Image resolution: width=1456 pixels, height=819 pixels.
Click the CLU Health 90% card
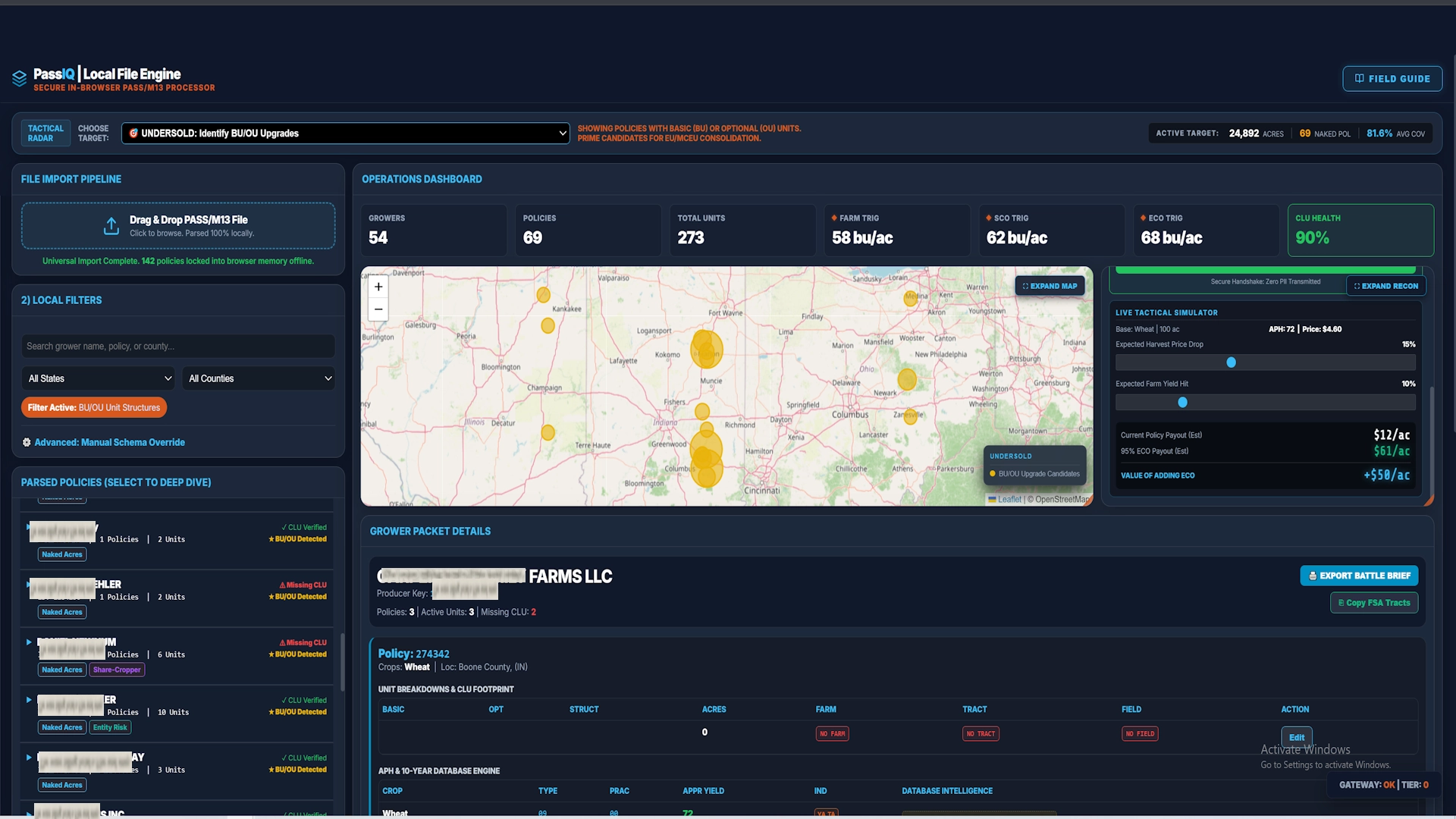click(1360, 231)
